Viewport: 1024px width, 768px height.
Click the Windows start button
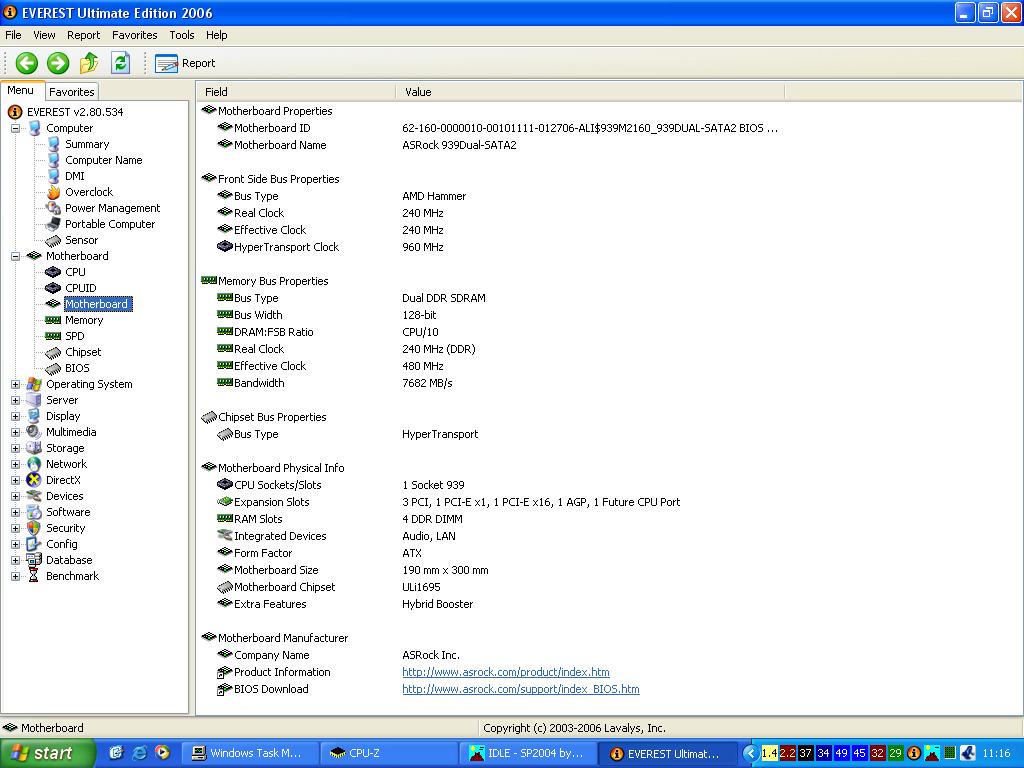[47, 753]
